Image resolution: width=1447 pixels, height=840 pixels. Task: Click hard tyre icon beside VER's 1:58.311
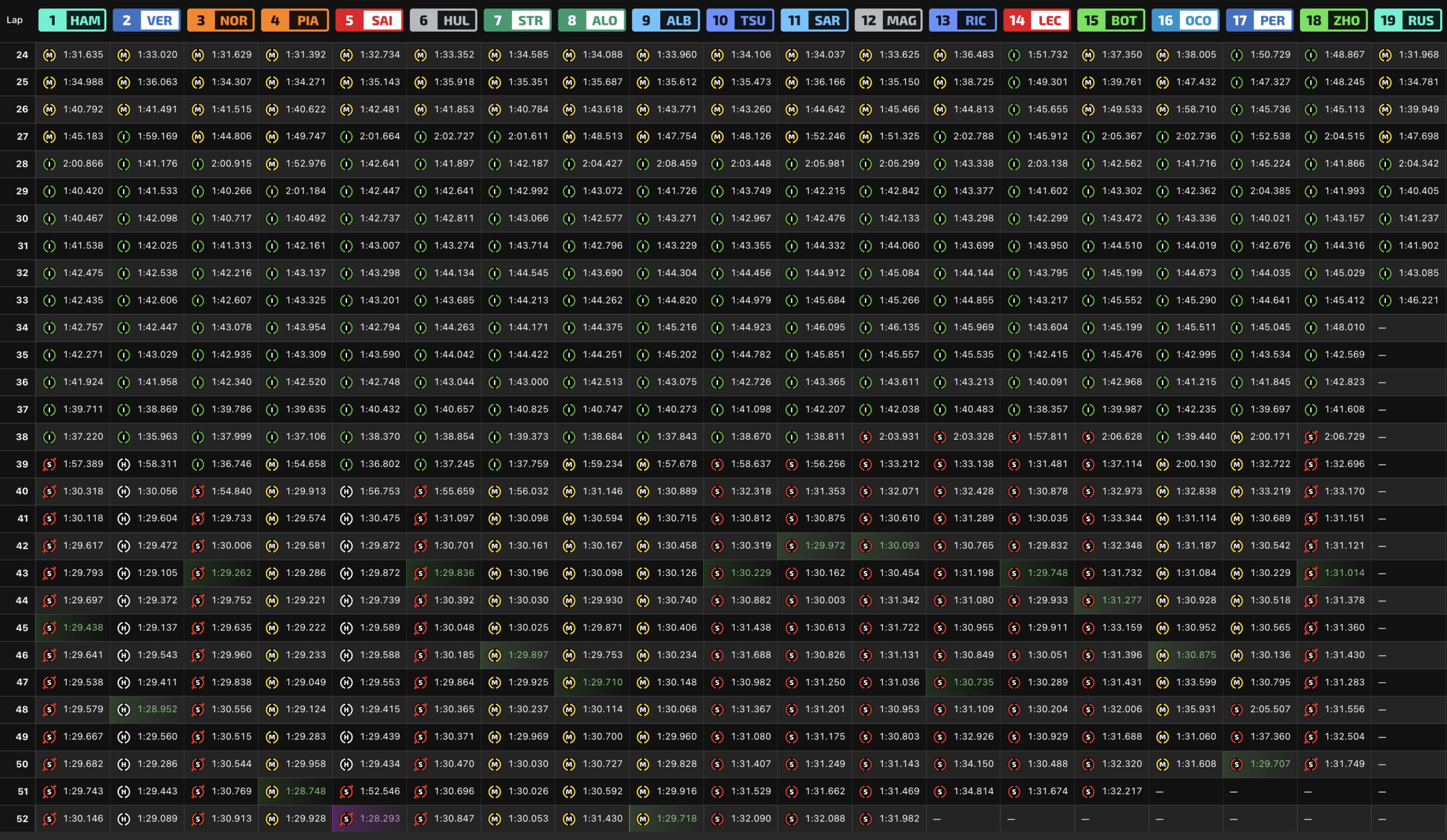point(123,464)
